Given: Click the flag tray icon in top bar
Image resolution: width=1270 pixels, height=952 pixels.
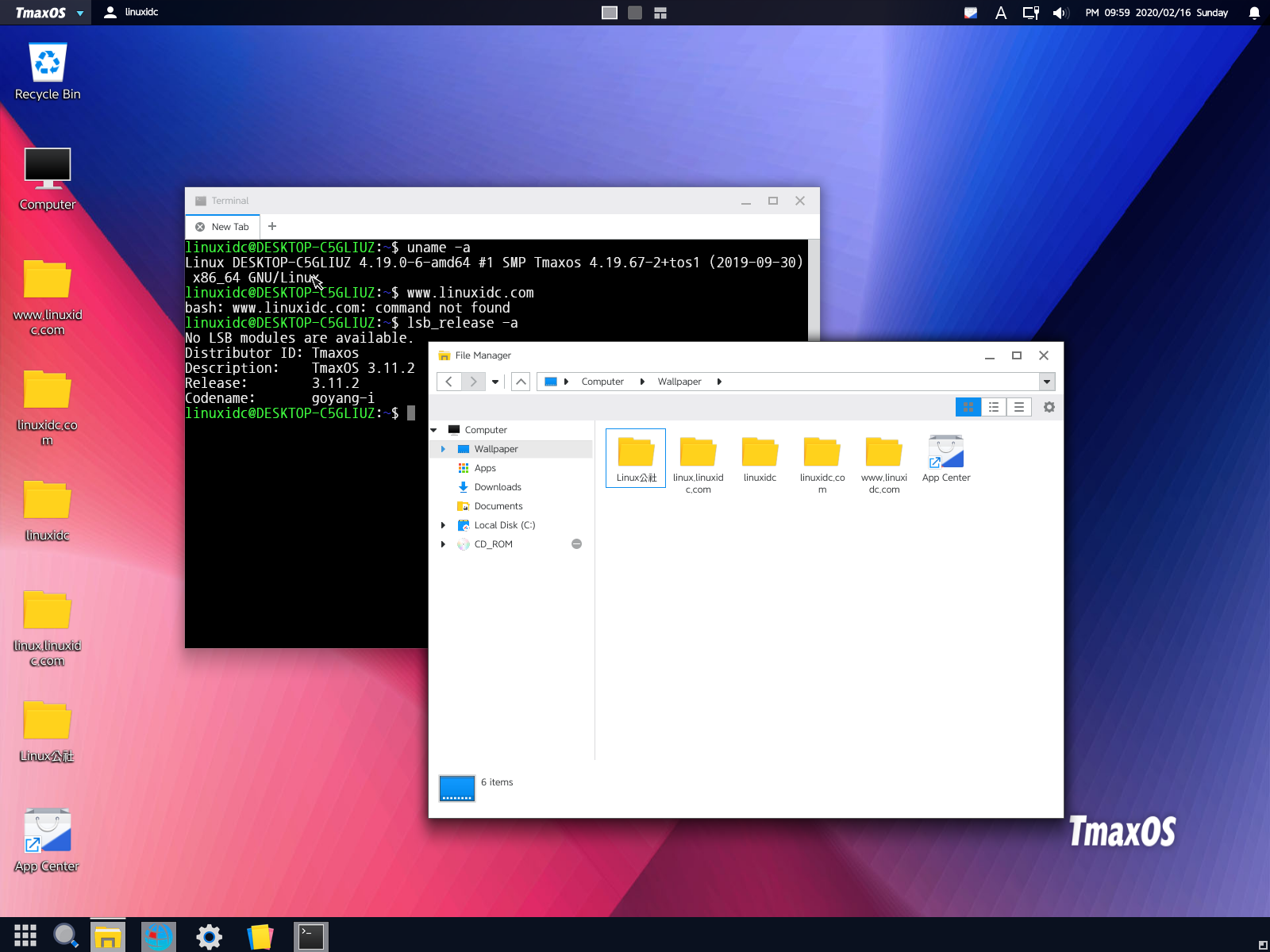Looking at the screenshot, I should (971, 13).
